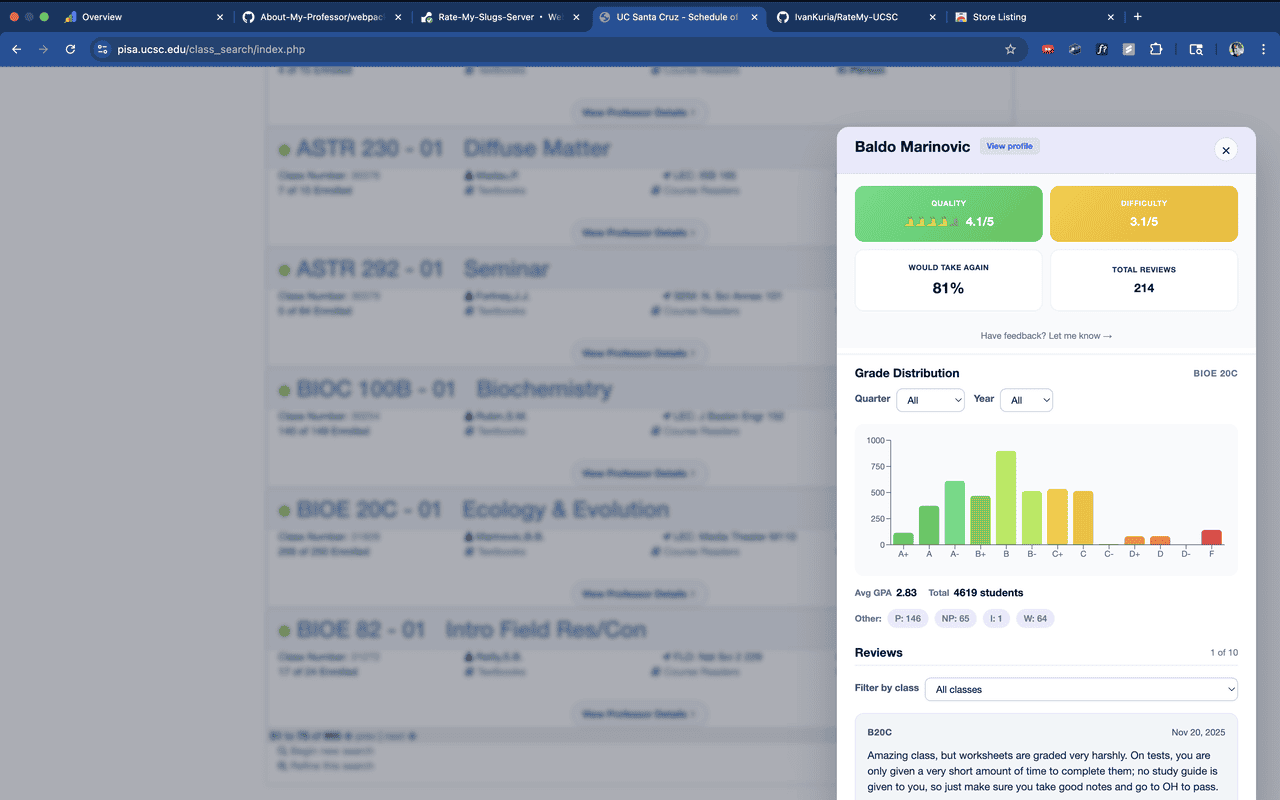Image resolution: width=1280 pixels, height=800 pixels.
Task: Open a new browser tab
Action: tap(1137, 17)
